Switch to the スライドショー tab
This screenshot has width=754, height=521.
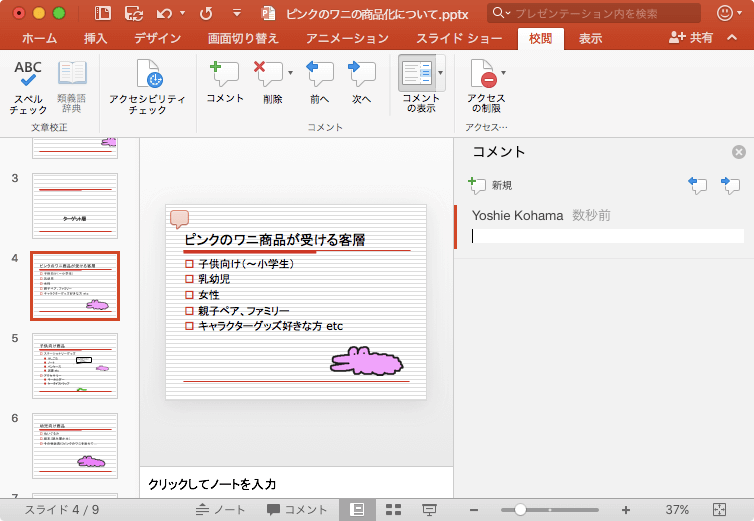coord(459,38)
